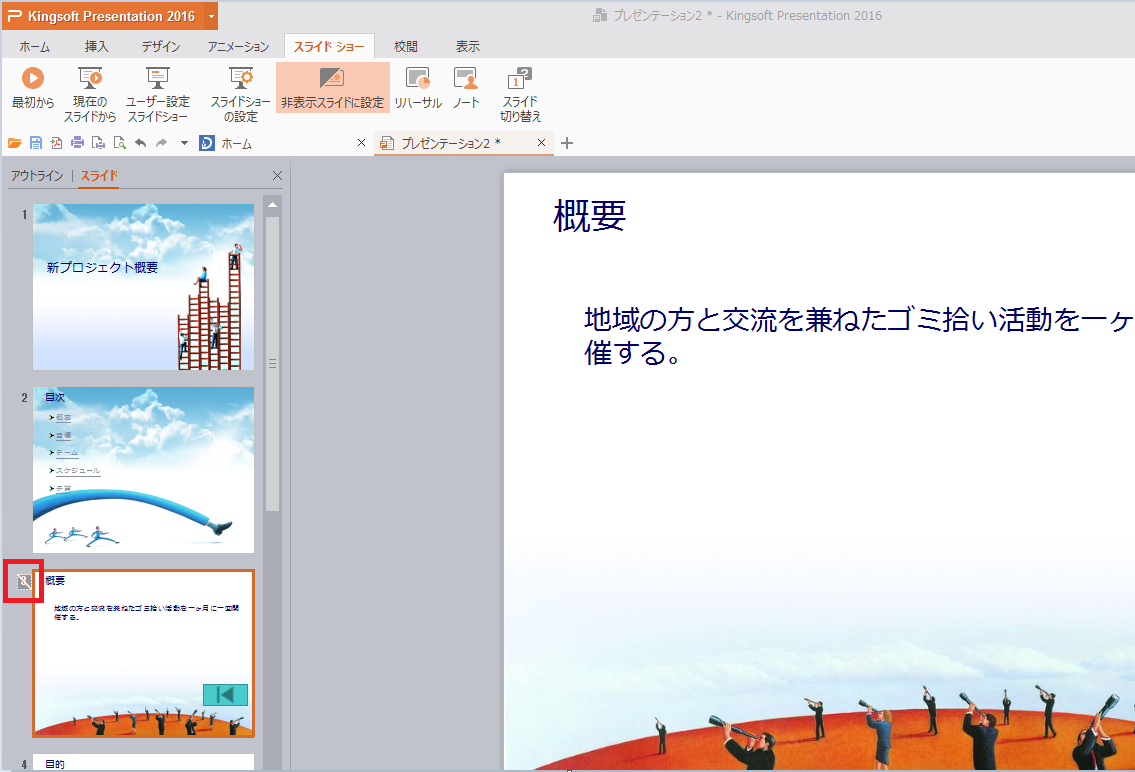This screenshot has width=1135, height=772.
Task: Click the Kingsoft Presentation 2016 logo button
Action: pos(103,16)
